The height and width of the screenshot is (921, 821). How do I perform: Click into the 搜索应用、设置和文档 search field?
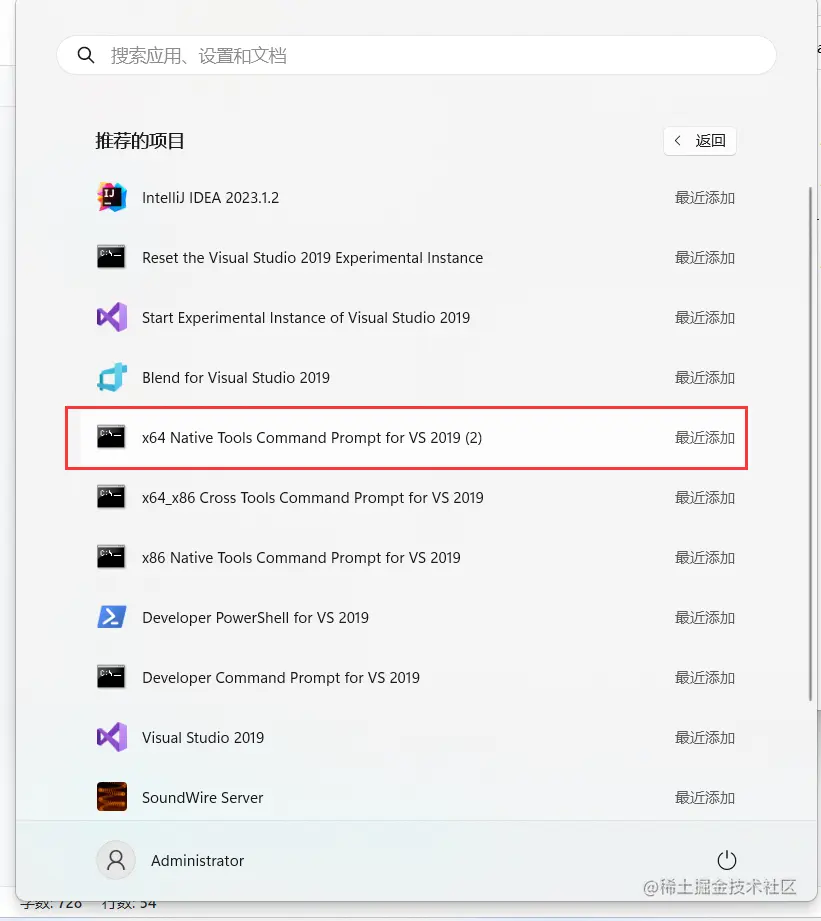click(x=416, y=55)
